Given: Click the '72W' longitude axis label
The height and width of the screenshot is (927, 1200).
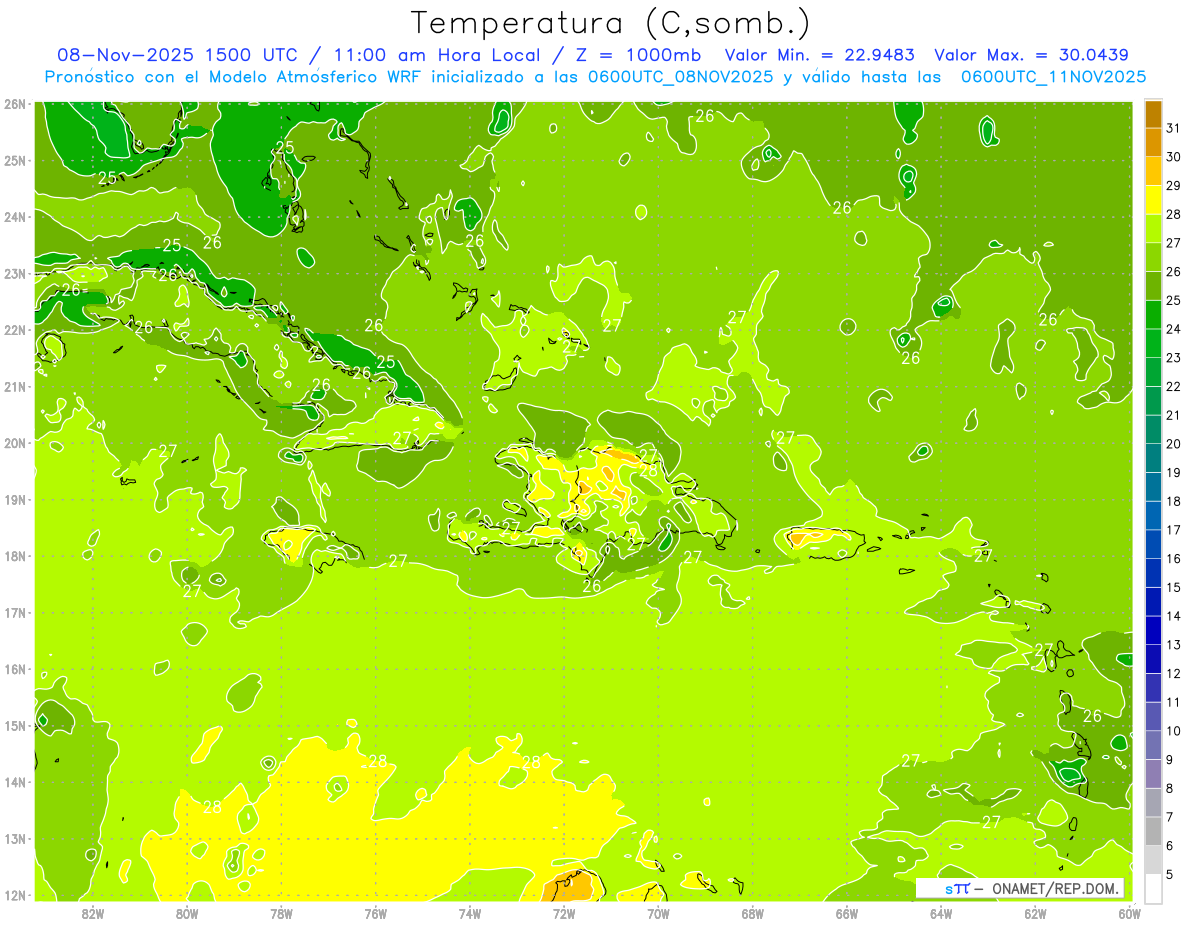Looking at the screenshot, I should pyautogui.click(x=564, y=913).
